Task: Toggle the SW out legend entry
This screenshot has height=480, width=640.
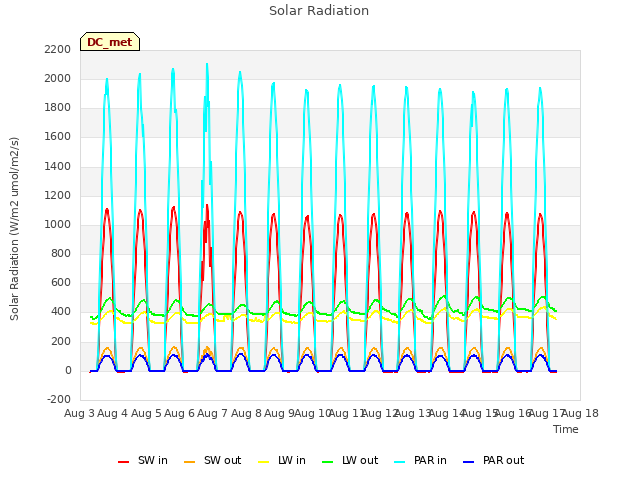Action: pos(213,460)
